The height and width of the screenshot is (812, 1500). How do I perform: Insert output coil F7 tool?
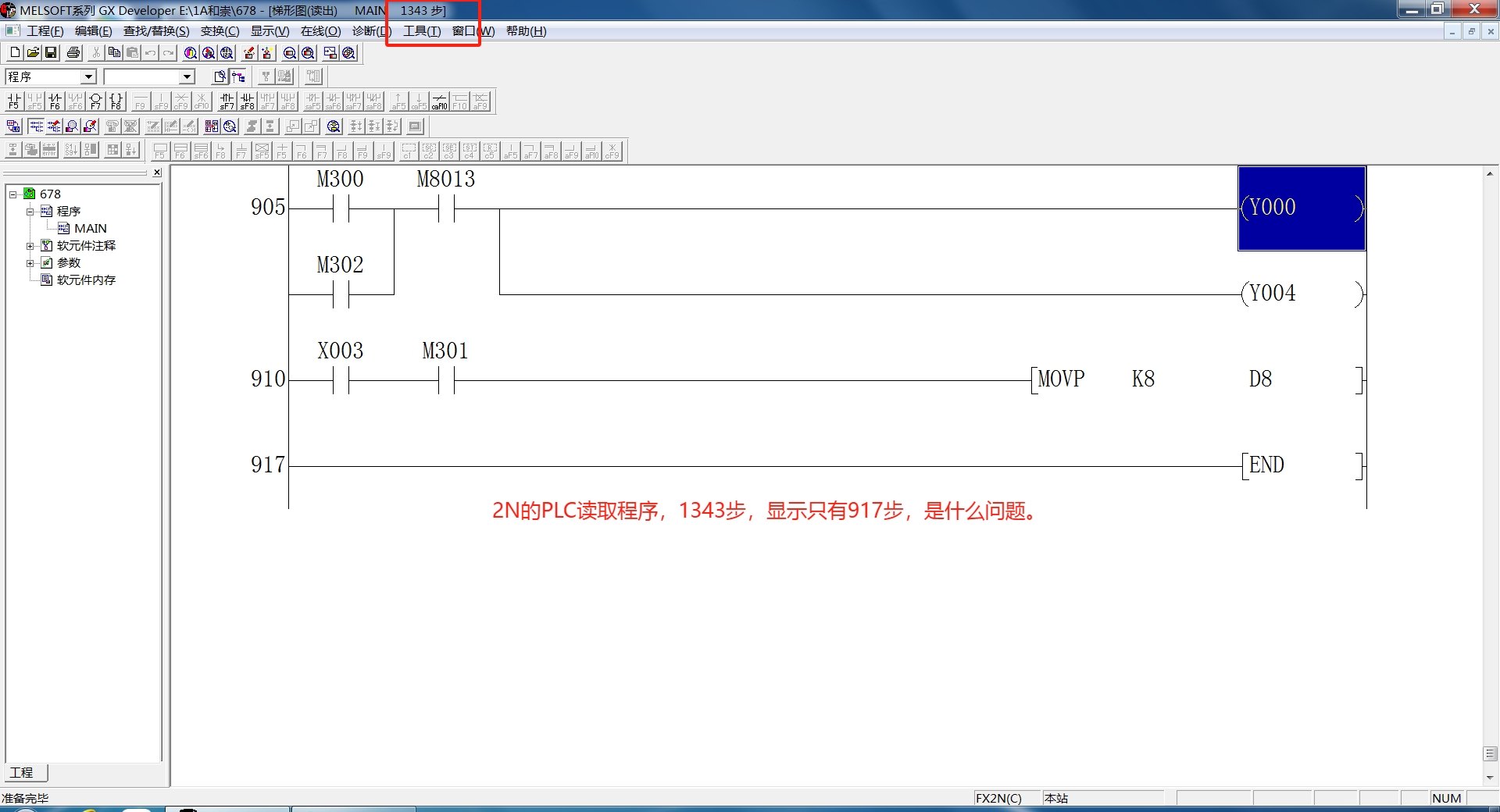click(x=95, y=101)
